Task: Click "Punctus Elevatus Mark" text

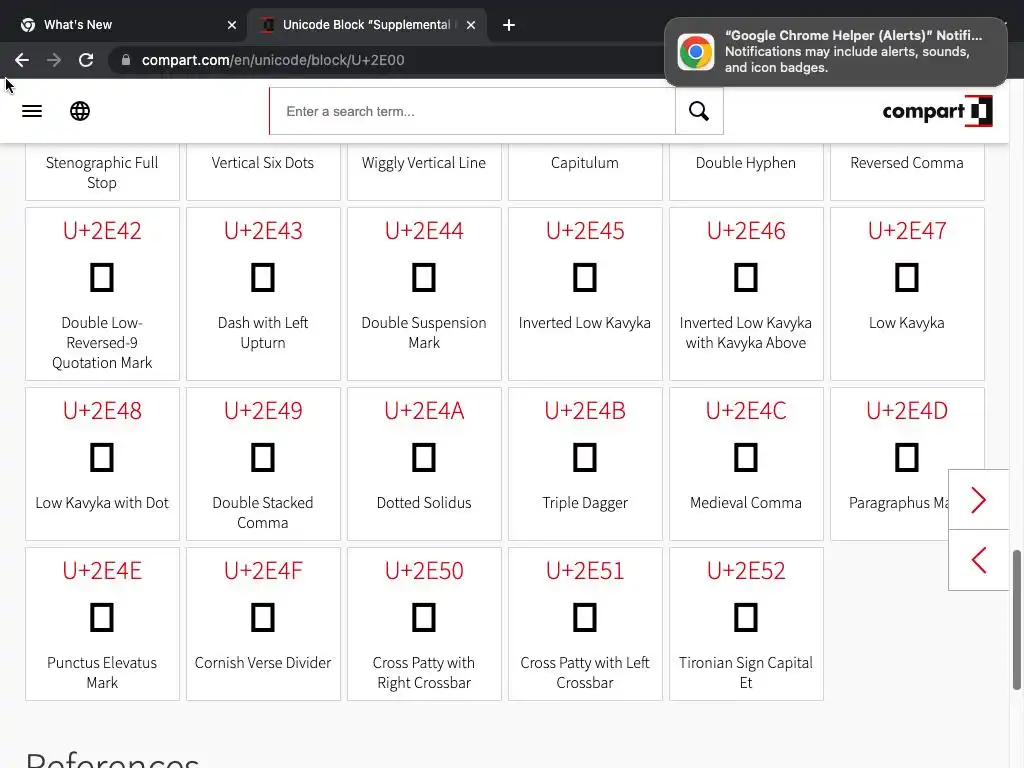Action: (102, 673)
